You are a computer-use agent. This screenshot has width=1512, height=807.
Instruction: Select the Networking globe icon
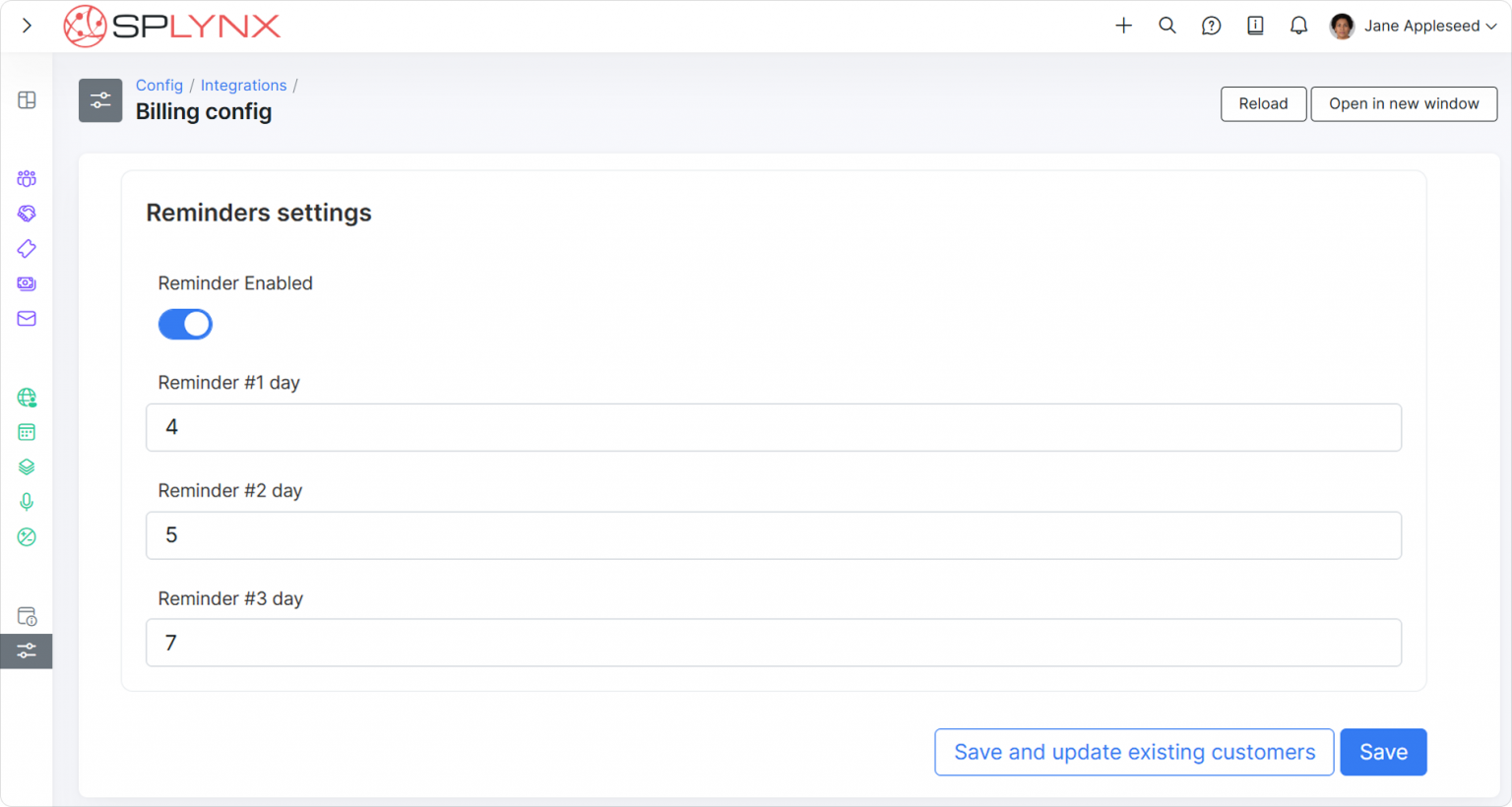click(x=26, y=398)
